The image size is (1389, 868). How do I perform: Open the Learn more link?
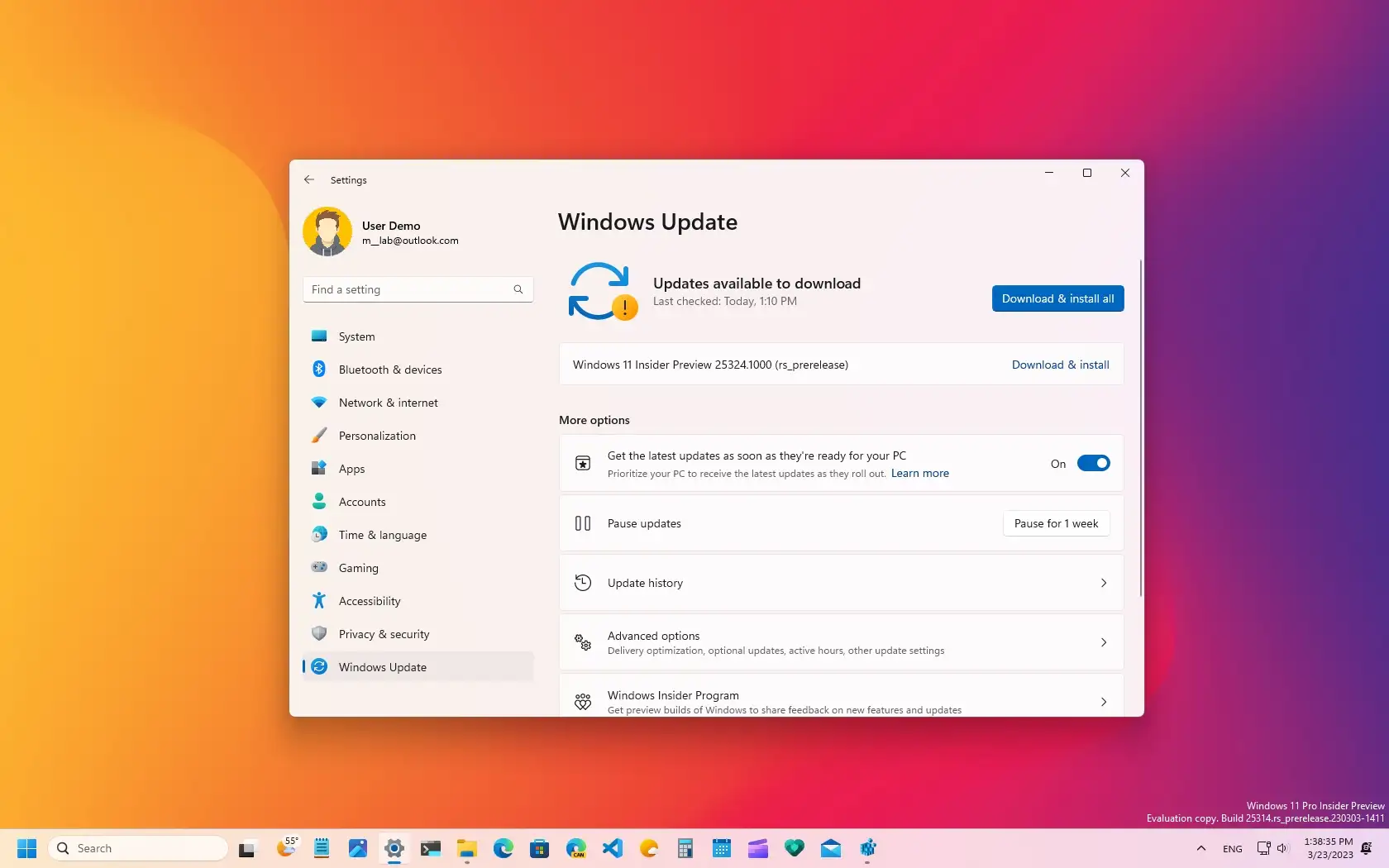tap(919, 474)
